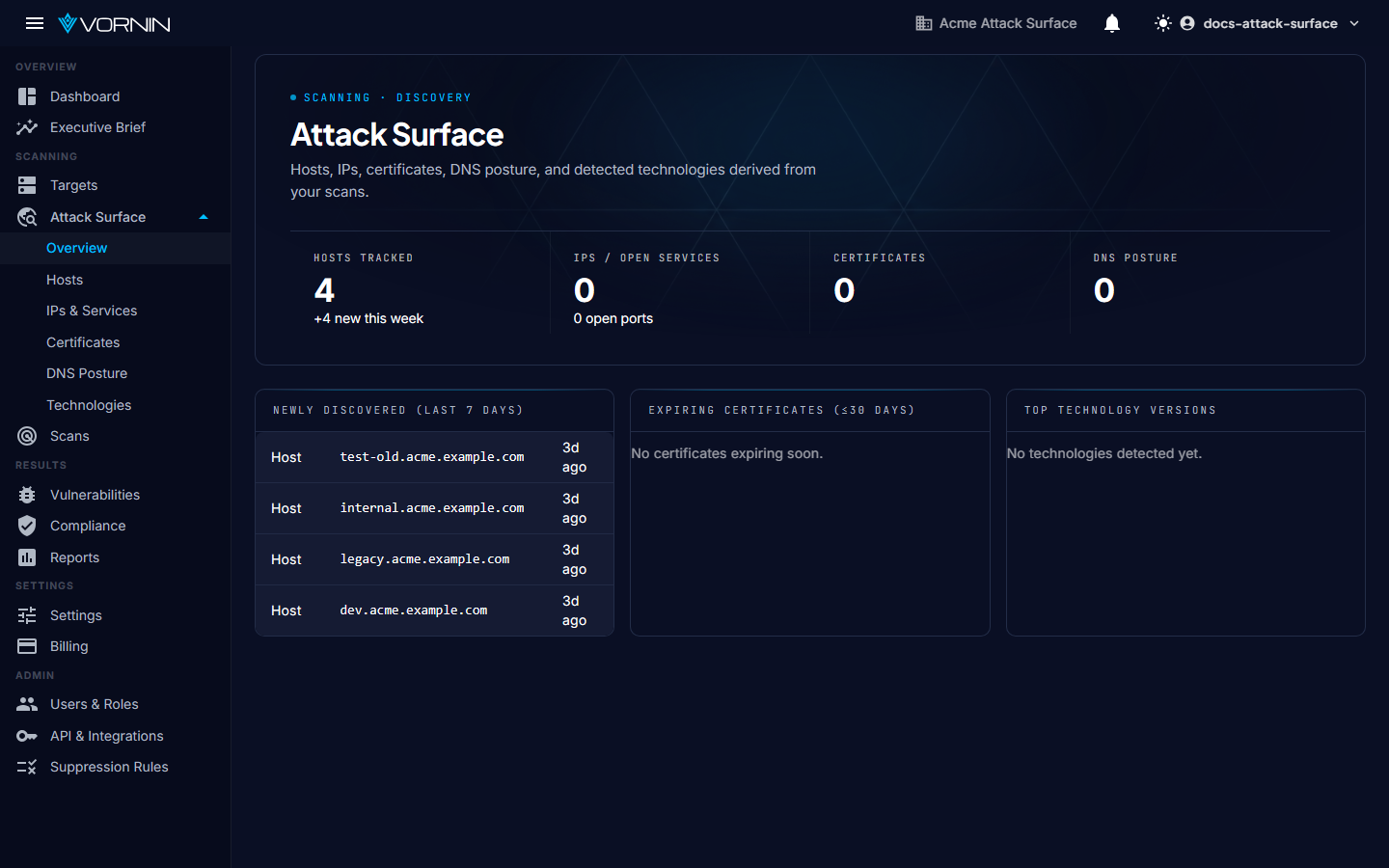Click the Users & Roles people icon
Viewport: 1389px width, 868px height.
coord(27,704)
